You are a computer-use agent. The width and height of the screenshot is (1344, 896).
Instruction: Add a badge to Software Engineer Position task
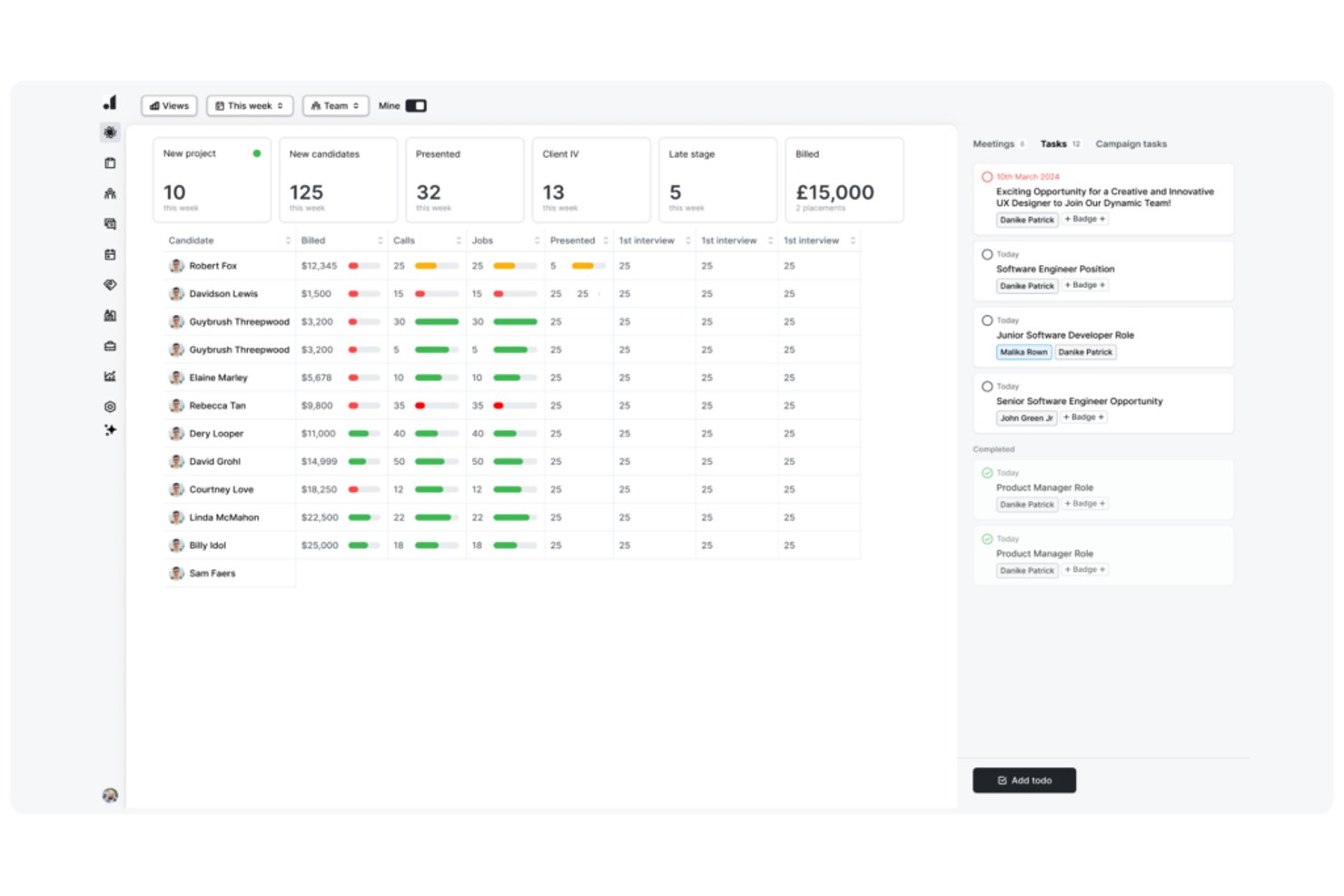coord(1084,285)
